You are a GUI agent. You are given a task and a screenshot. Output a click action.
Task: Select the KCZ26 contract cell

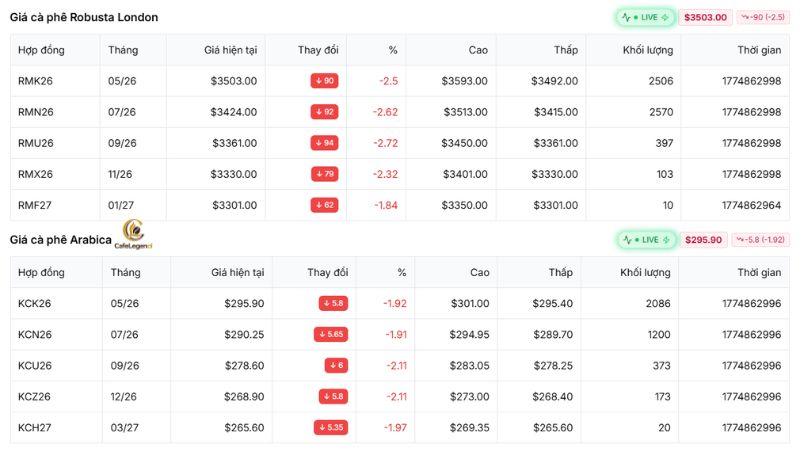[x=34, y=396]
